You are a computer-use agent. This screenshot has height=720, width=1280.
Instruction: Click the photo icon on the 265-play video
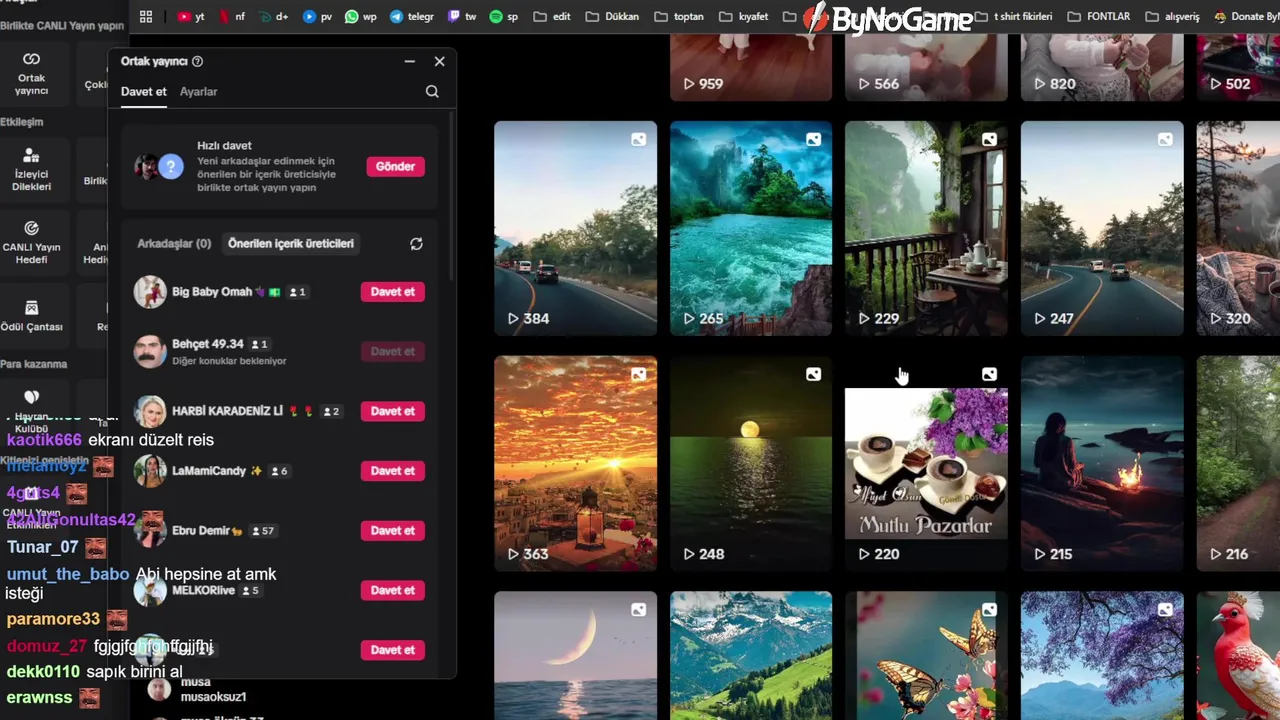click(x=813, y=140)
